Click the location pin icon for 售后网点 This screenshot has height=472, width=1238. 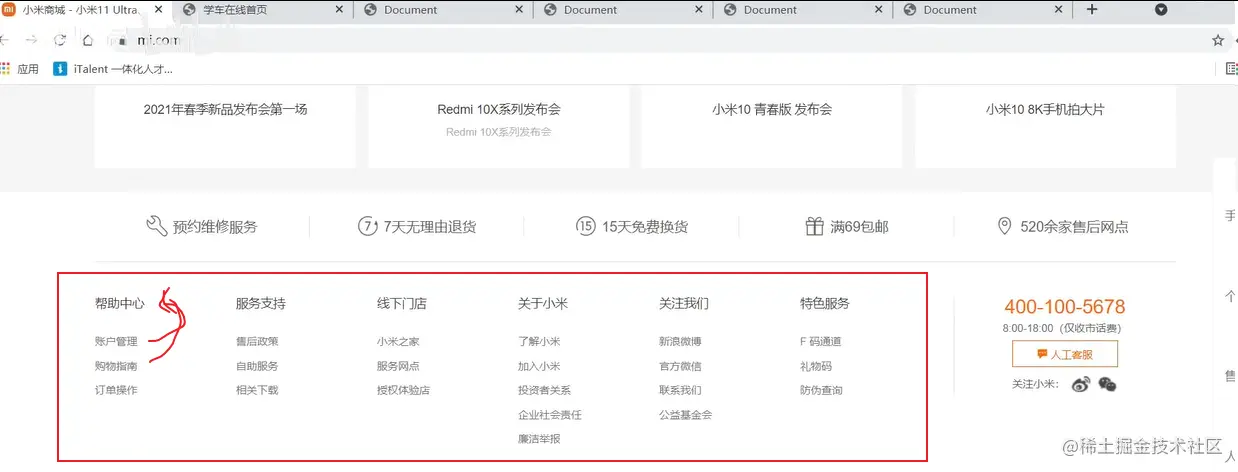(1004, 226)
